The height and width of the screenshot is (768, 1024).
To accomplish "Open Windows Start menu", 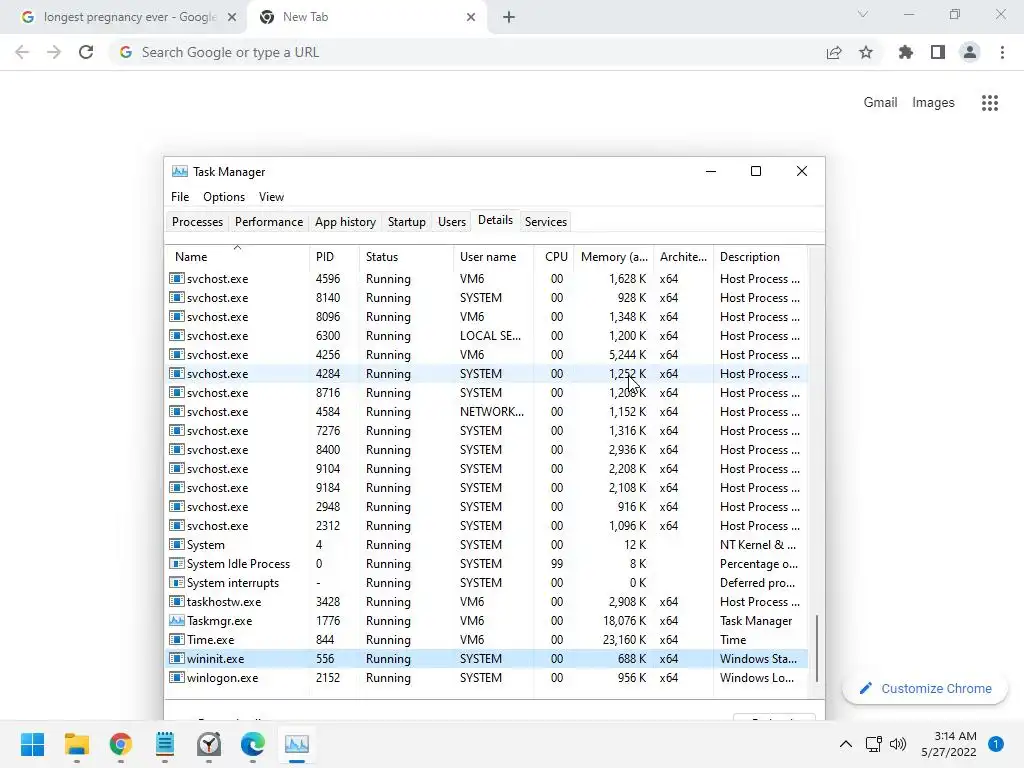I will [x=32, y=744].
